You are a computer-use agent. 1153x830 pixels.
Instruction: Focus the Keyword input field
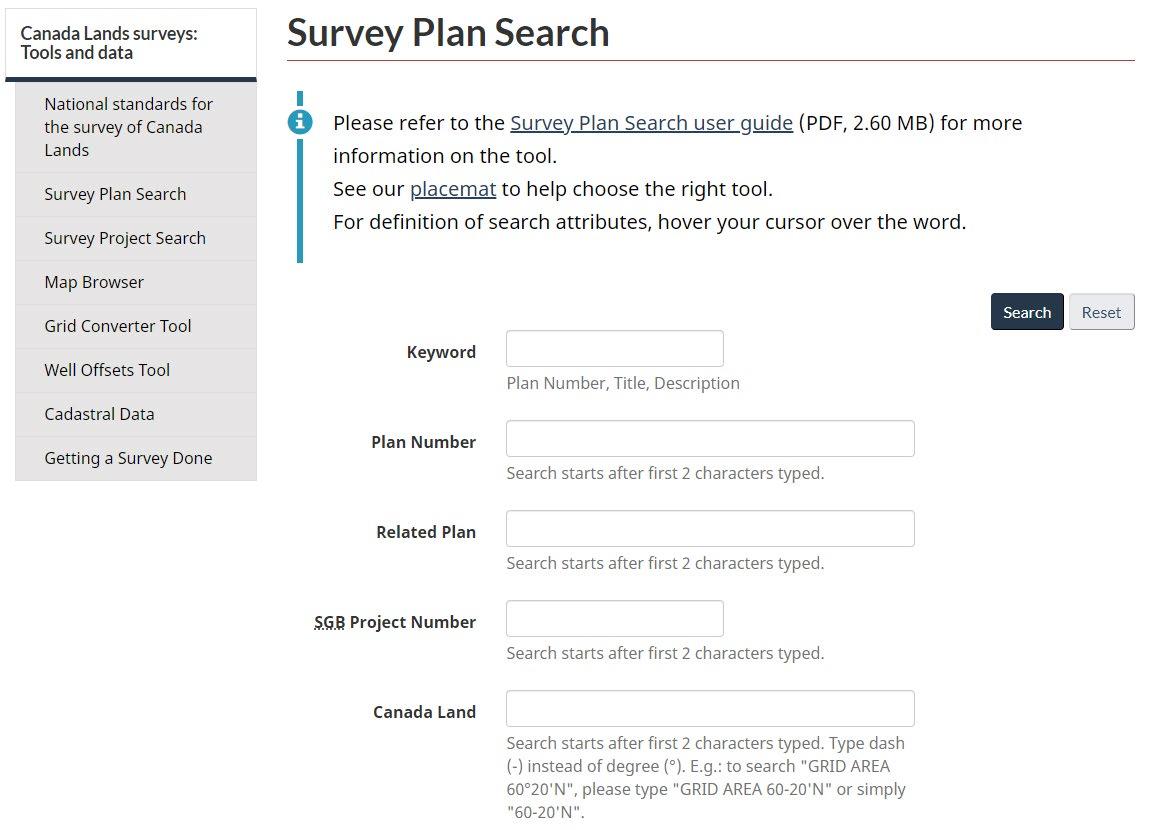[x=615, y=348]
